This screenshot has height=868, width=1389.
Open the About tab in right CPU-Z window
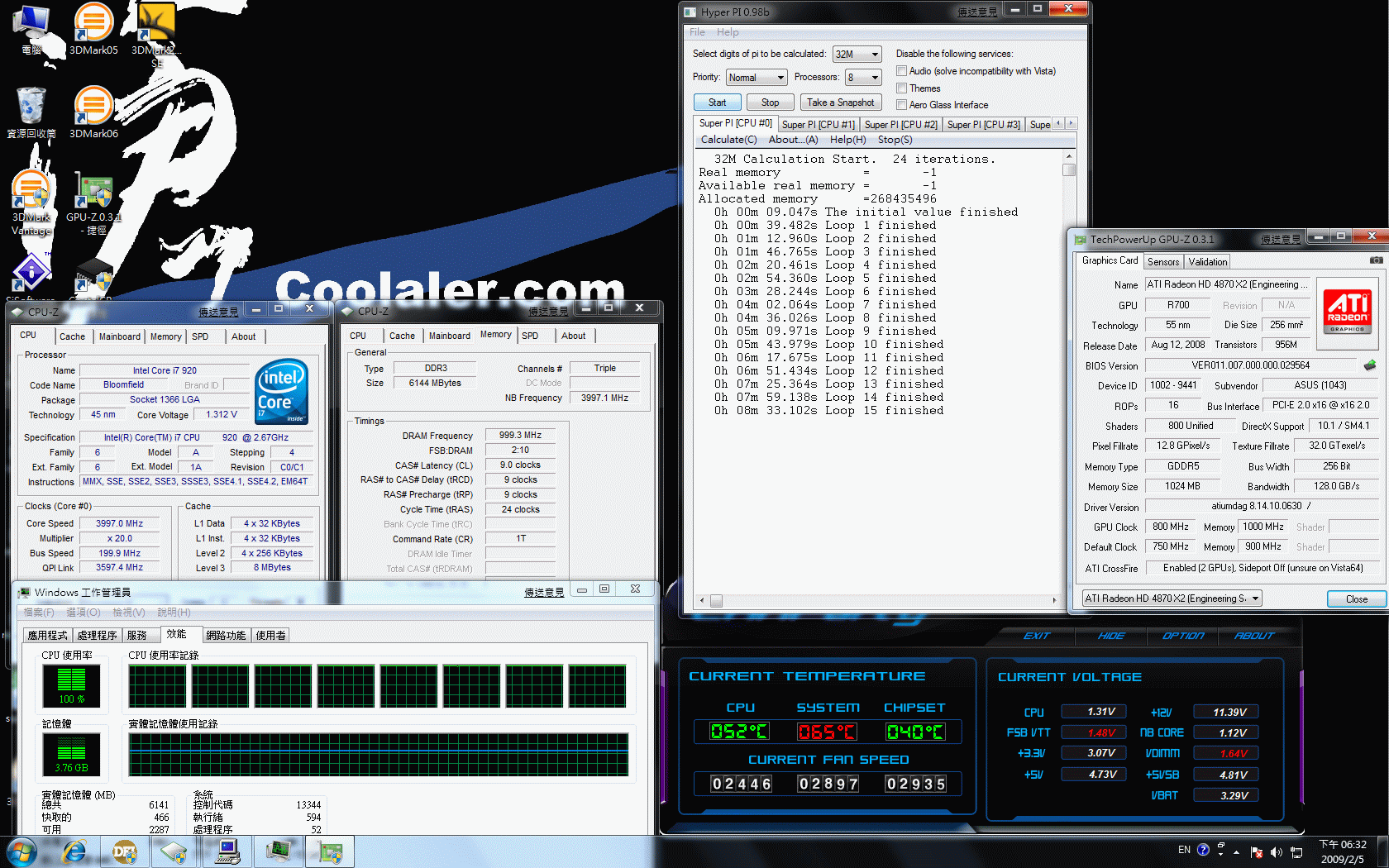click(x=573, y=336)
